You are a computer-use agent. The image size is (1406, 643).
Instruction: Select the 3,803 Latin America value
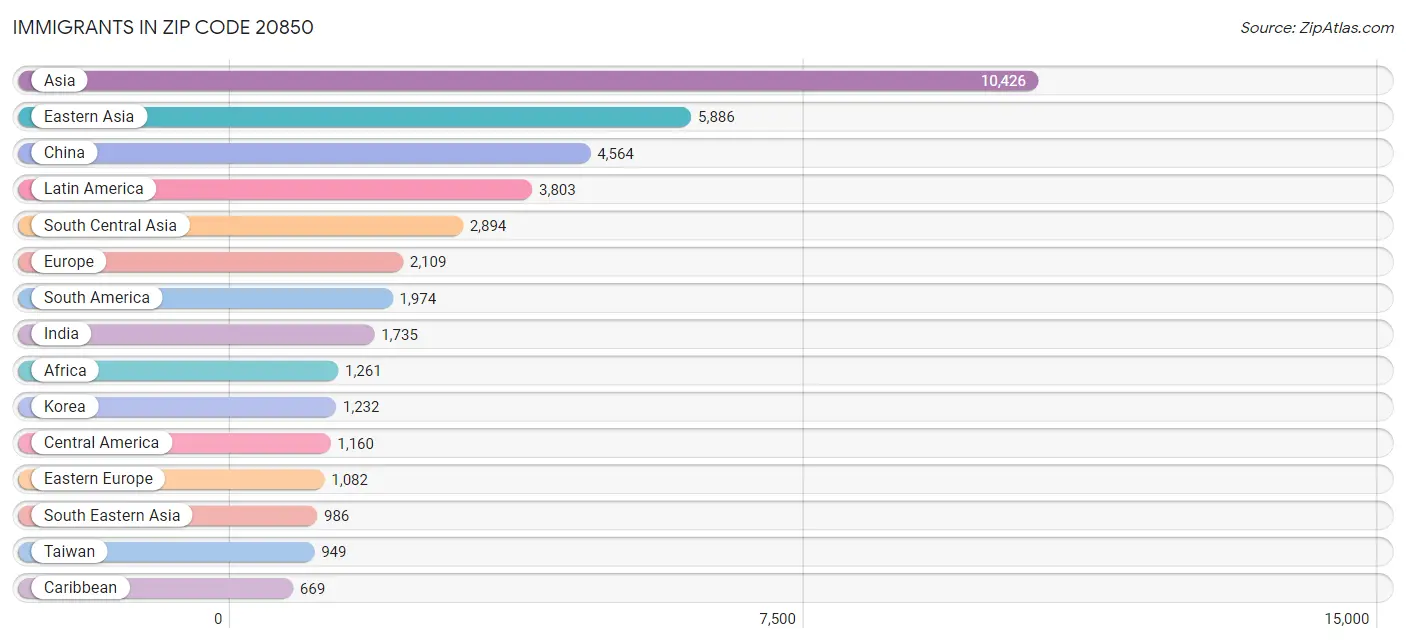click(557, 189)
